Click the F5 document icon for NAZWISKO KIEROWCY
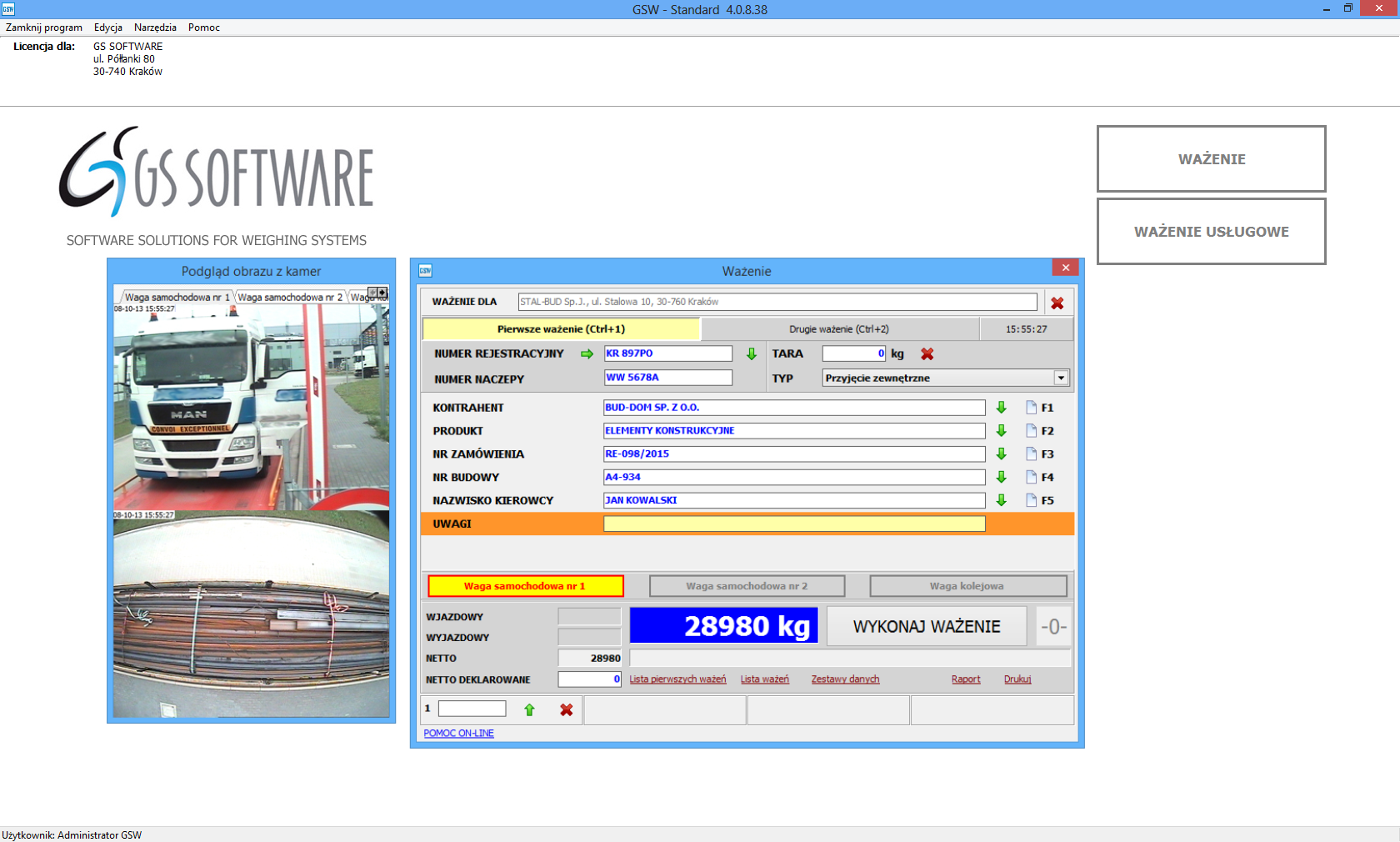This screenshot has height=842, width=1400. tap(1032, 501)
